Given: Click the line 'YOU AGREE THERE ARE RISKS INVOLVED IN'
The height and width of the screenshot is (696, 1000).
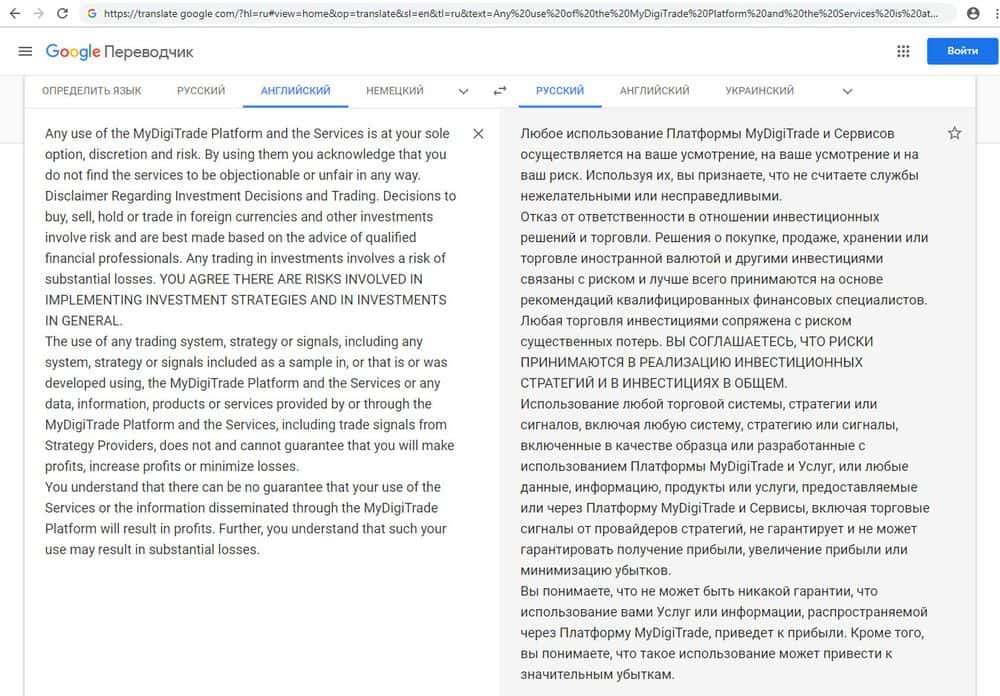Looking at the screenshot, I should pos(291,279).
